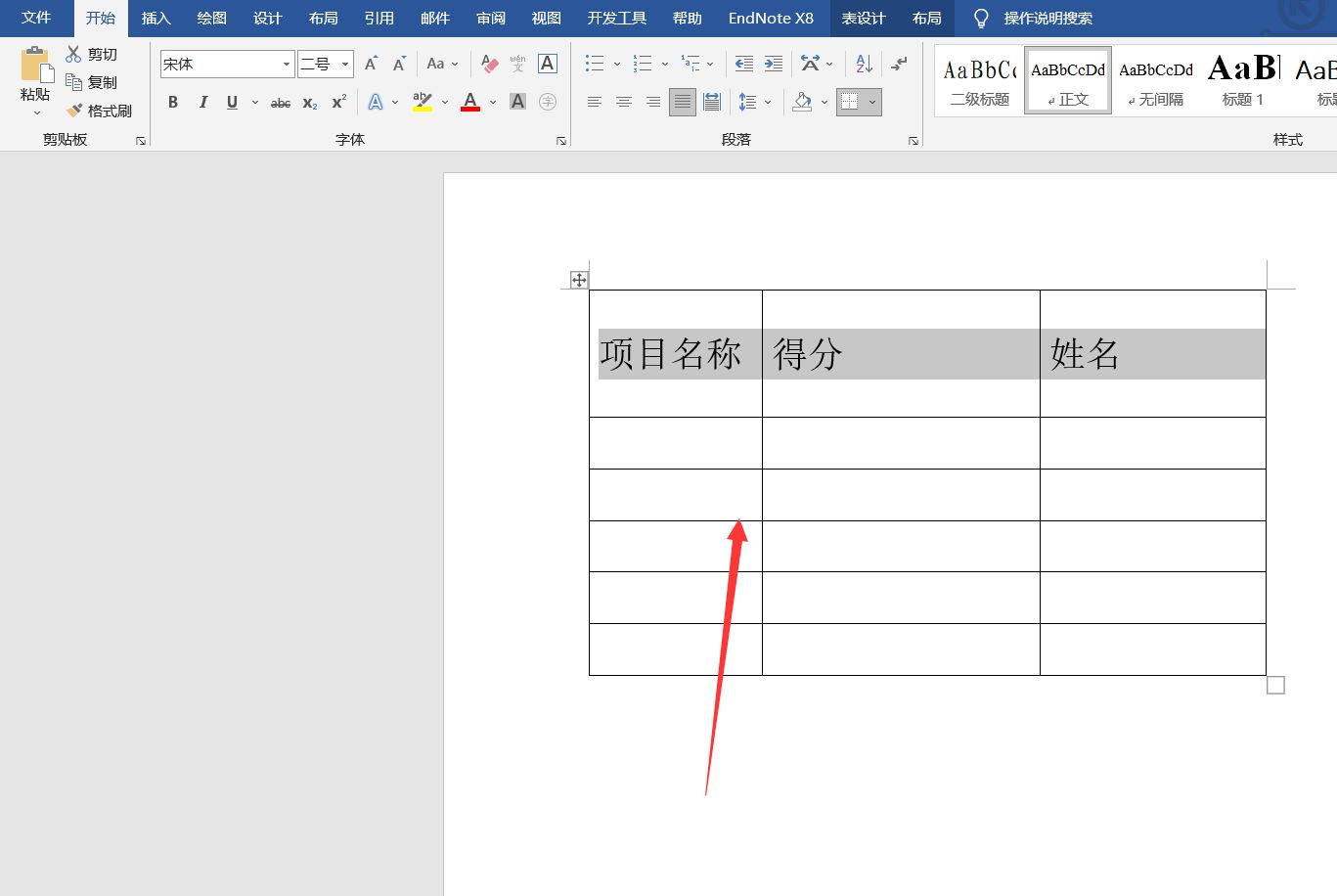Apply the 无间隔 style
1337x896 pixels.
1156,80
